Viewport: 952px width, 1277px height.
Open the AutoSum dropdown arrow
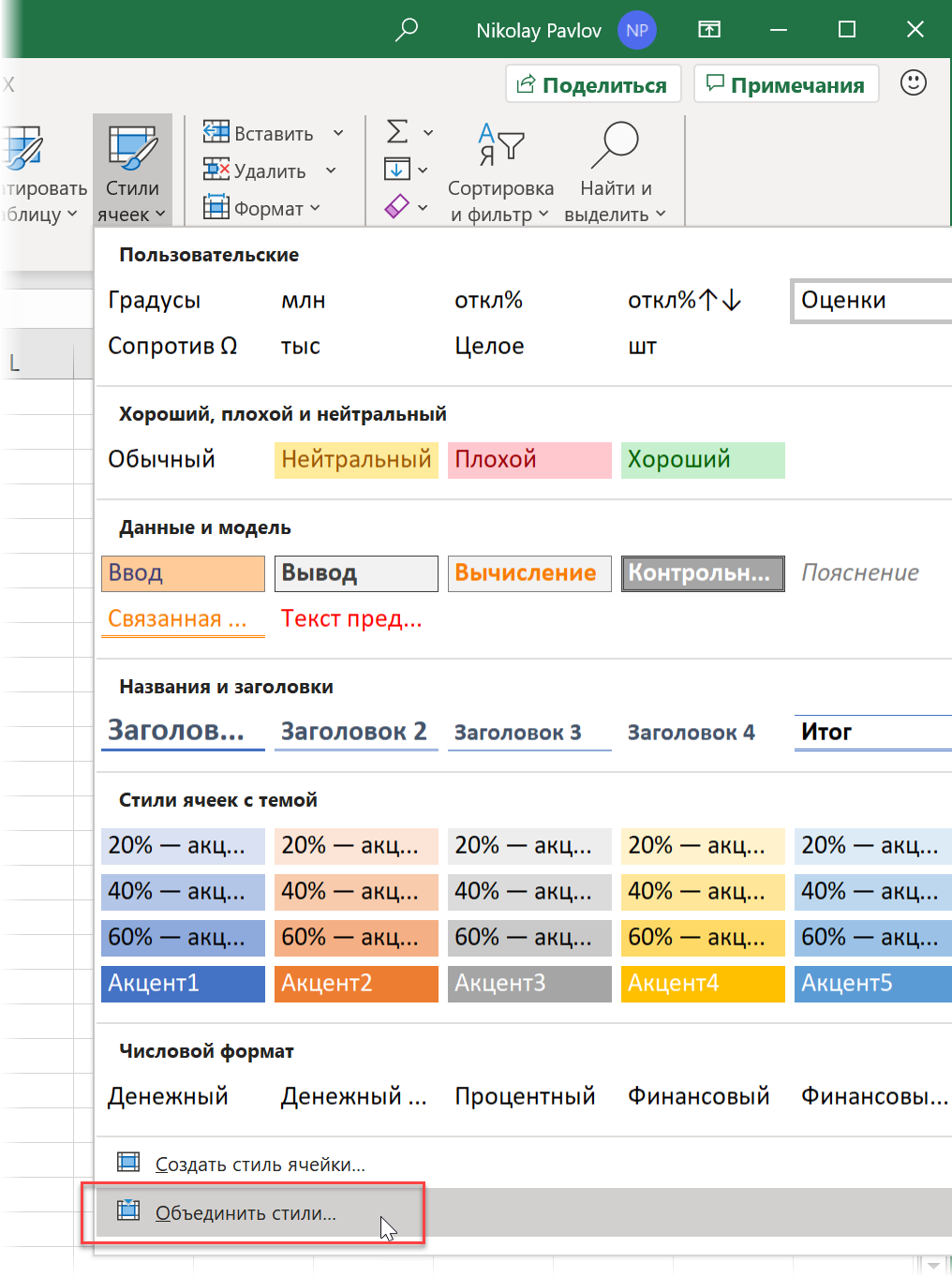[x=428, y=133]
